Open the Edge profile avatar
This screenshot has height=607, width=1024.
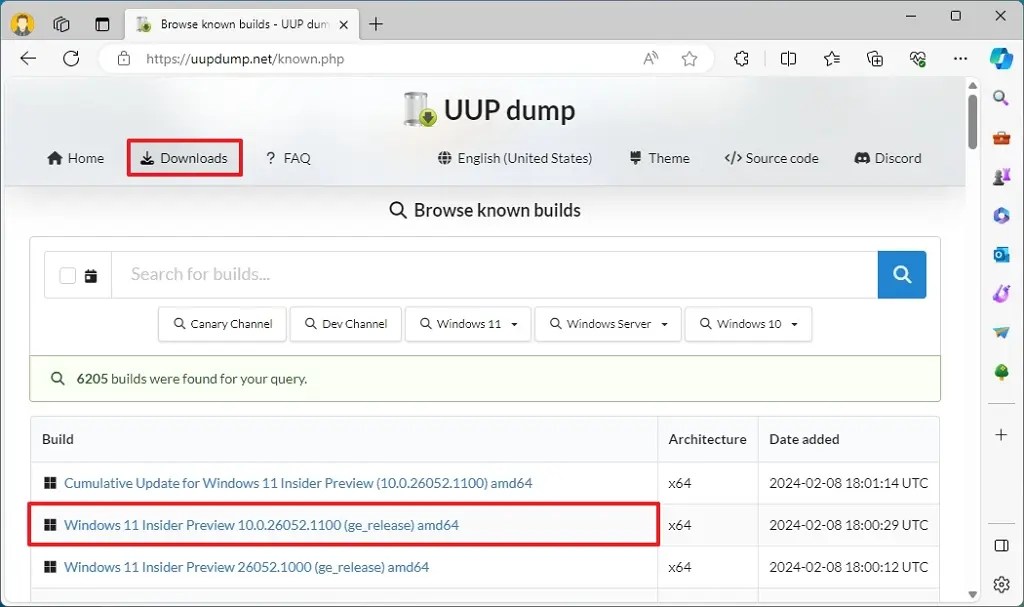click(x=22, y=24)
